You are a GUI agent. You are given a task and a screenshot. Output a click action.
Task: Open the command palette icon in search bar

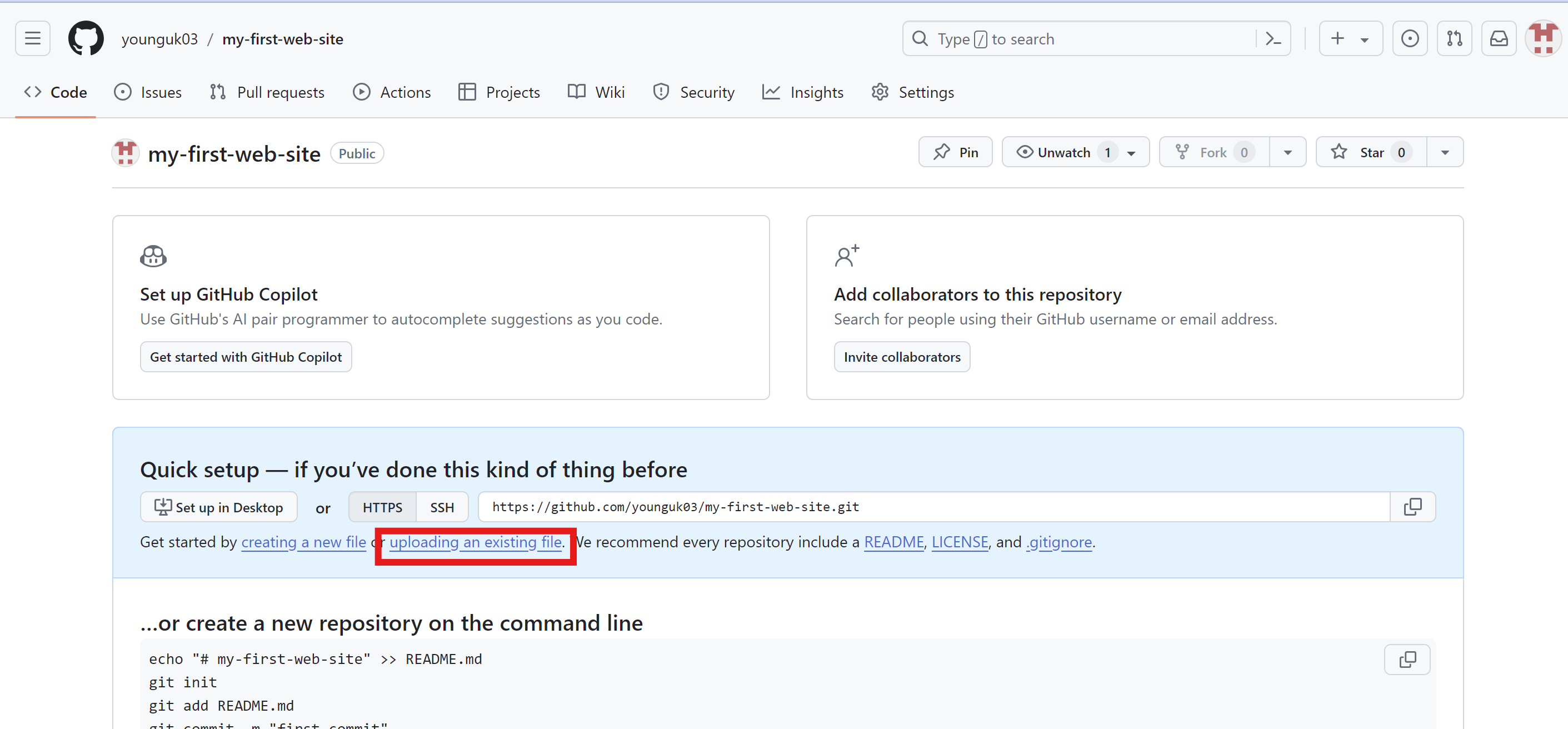1273,39
